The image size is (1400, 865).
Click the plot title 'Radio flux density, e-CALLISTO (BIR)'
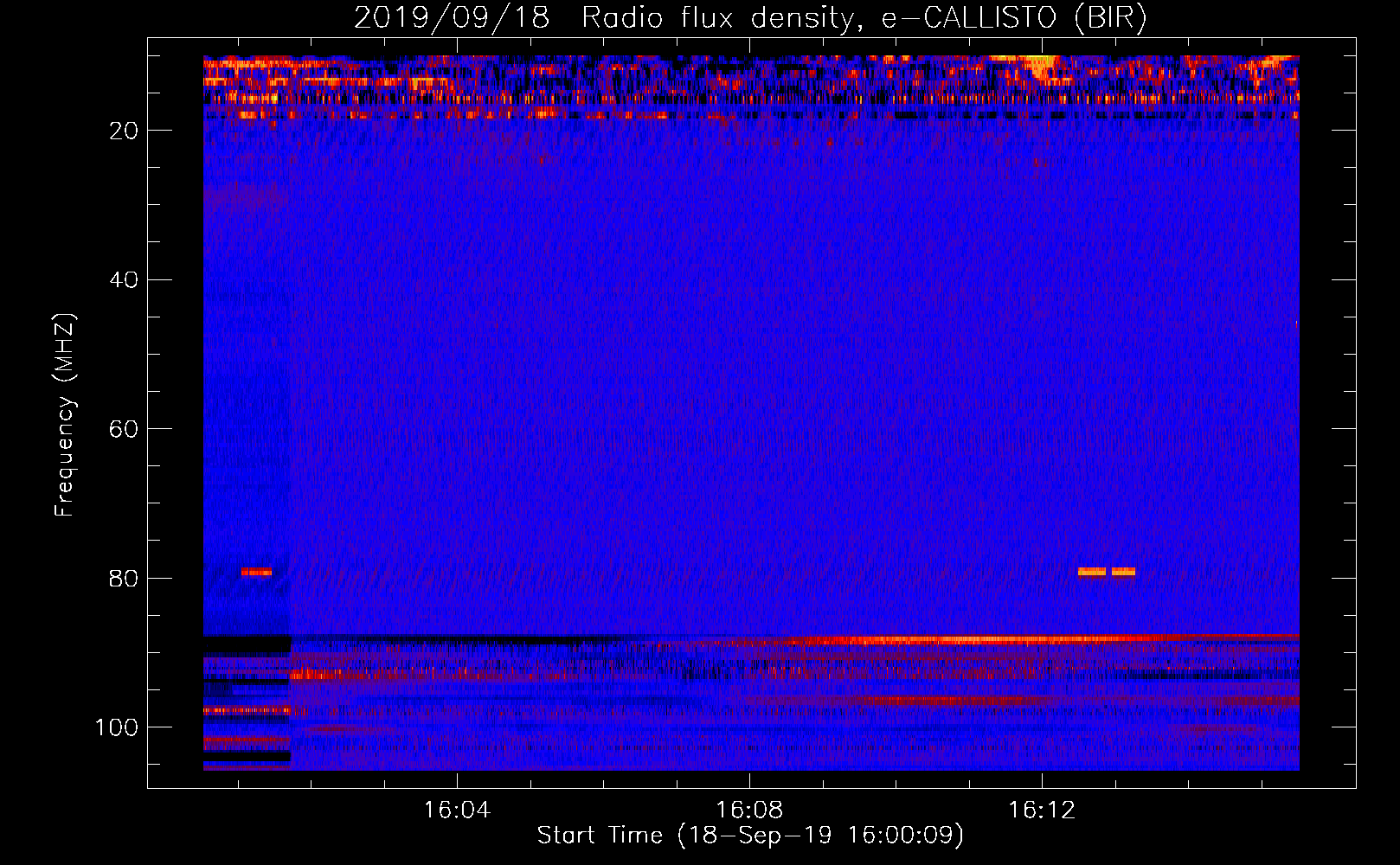[x=864, y=18]
